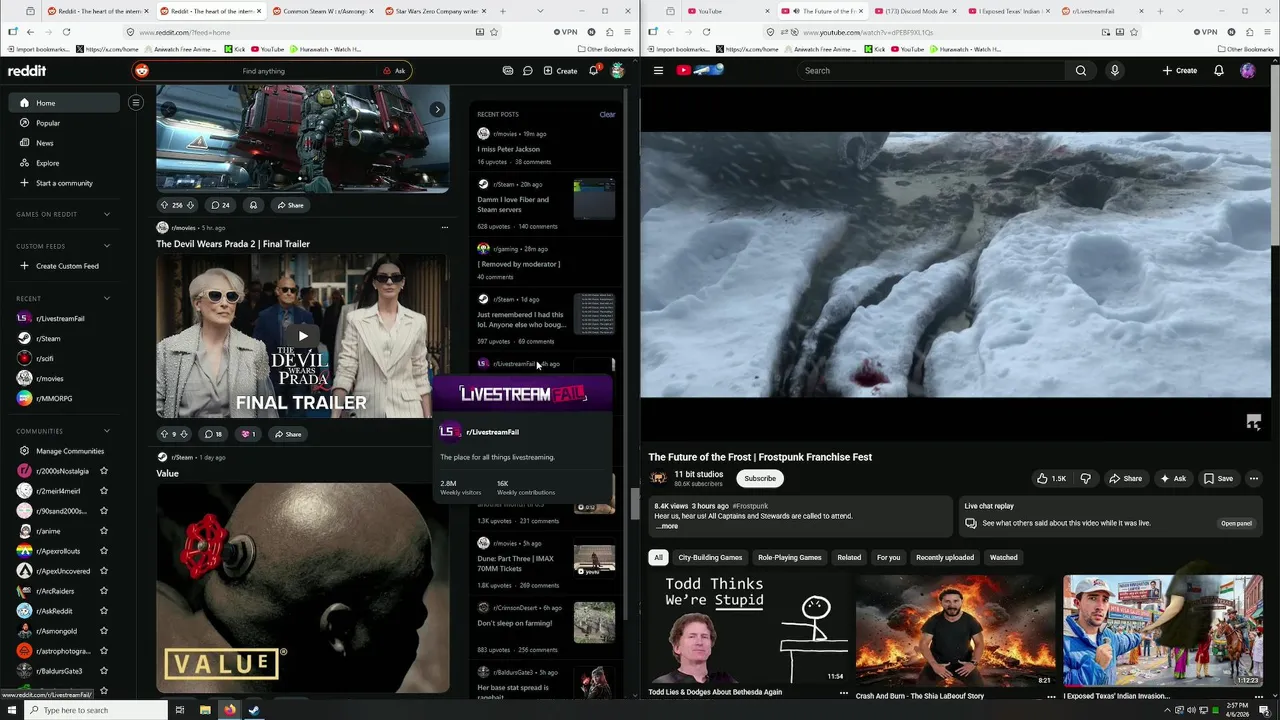Open options menu of Devil Wears Prada post
Viewport: 1280px width, 720px height.
pos(445,228)
